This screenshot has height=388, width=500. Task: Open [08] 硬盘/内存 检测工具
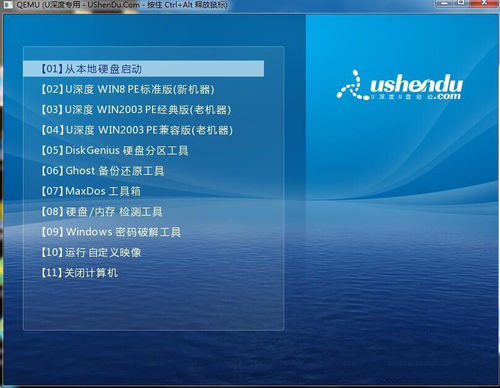102,211
